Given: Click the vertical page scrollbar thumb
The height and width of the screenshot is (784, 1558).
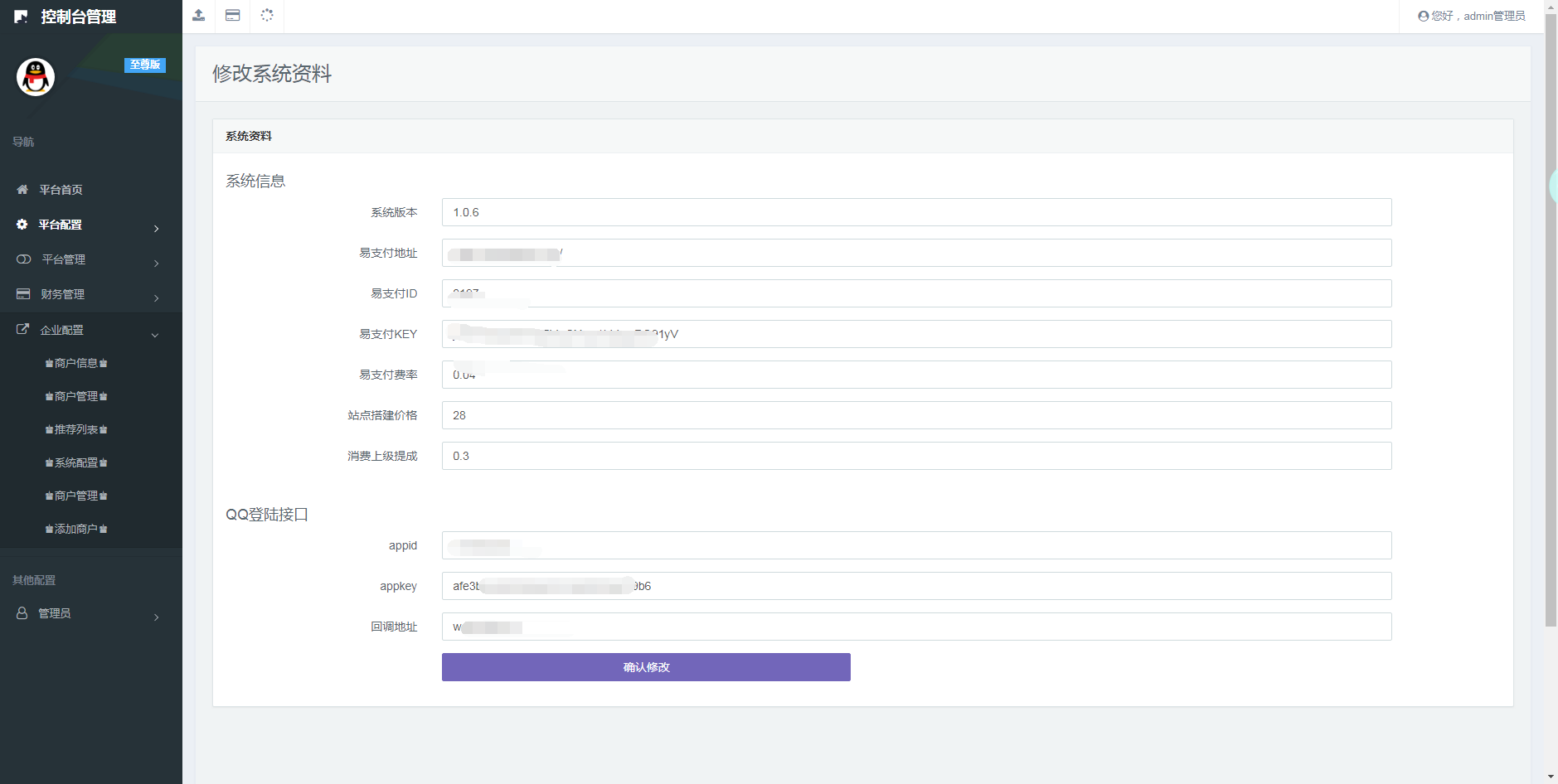Looking at the screenshot, I should 1551,319.
